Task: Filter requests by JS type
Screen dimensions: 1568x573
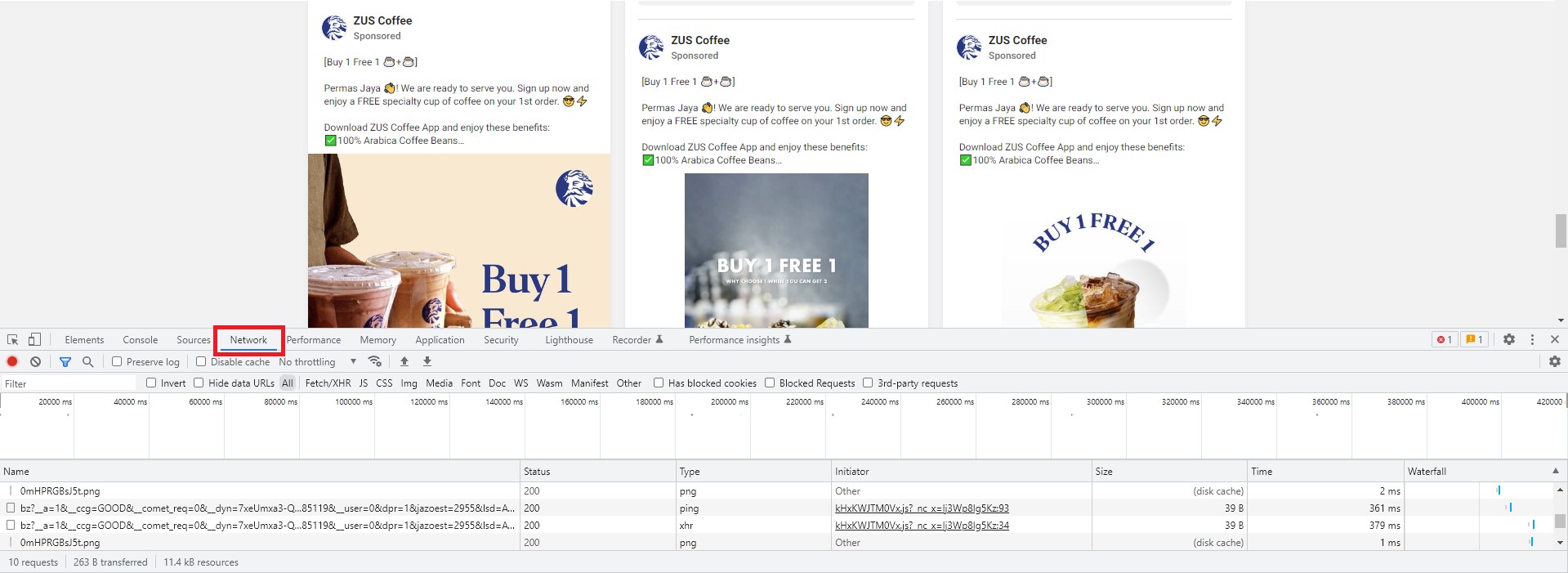Action: pyautogui.click(x=364, y=383)
